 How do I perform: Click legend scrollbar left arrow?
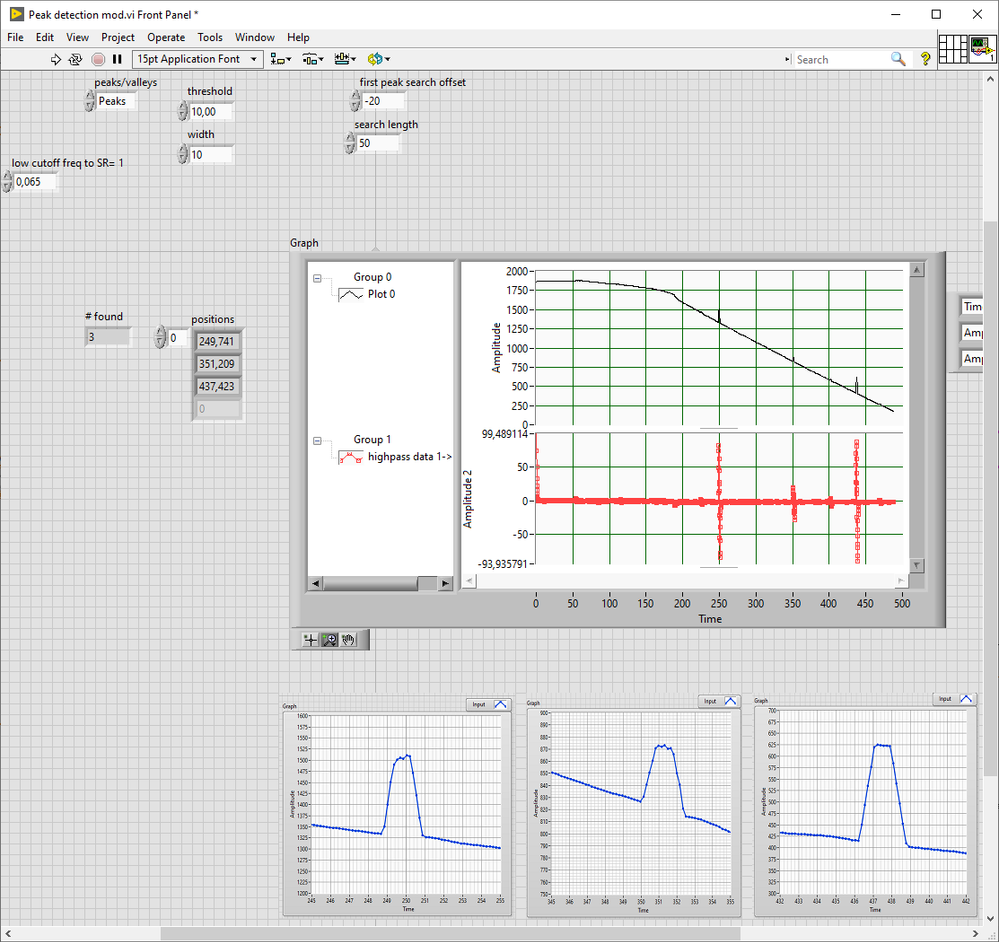pyautogui.click(x=315, y=583)
